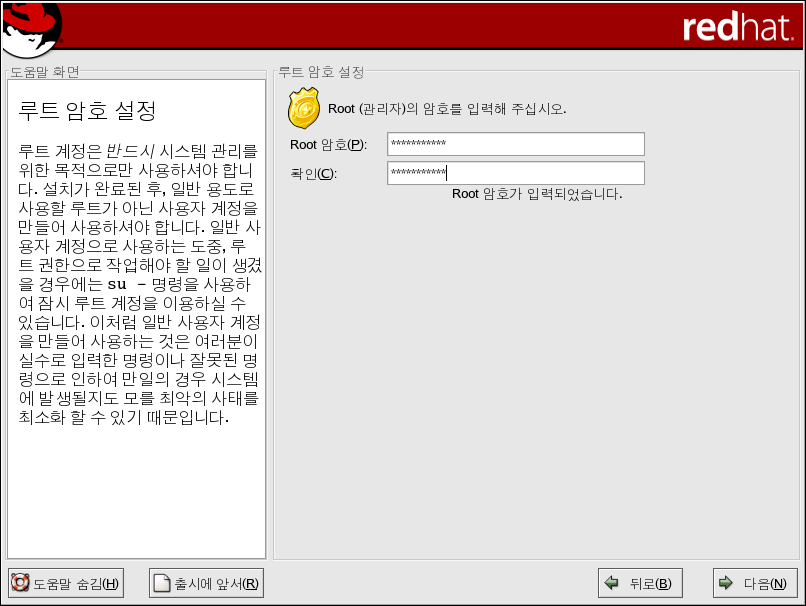Screen dimensions: 806x606
Task: Focus the Root 암호 password field
Action: (x=515, y=144)
